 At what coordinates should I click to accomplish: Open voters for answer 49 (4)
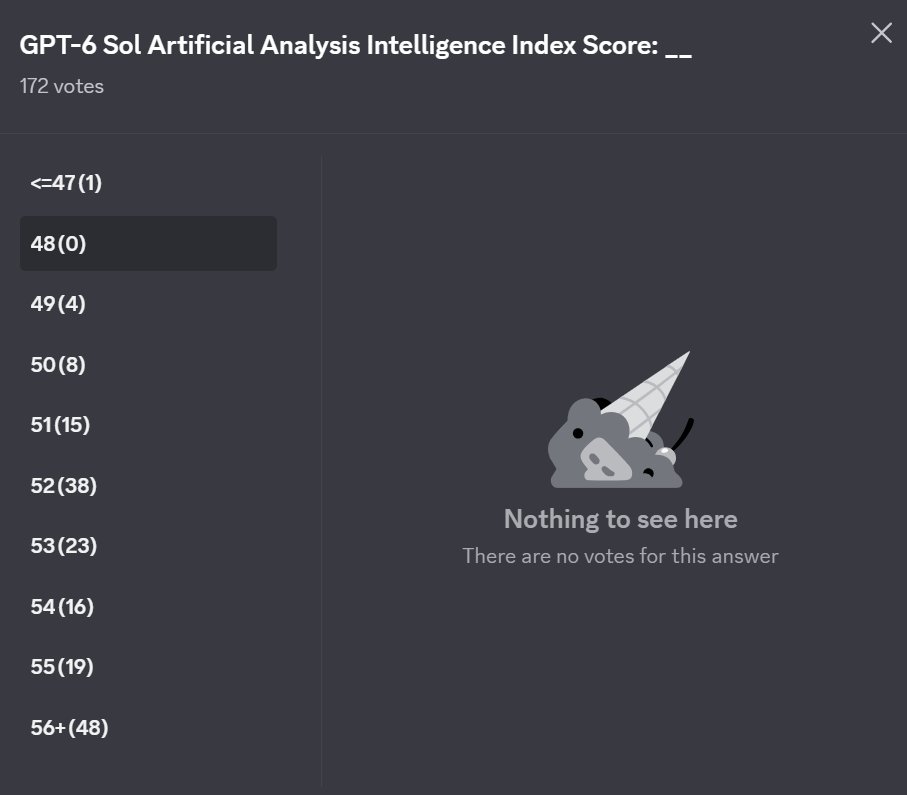pyautogui.click(x=148, y=304)
